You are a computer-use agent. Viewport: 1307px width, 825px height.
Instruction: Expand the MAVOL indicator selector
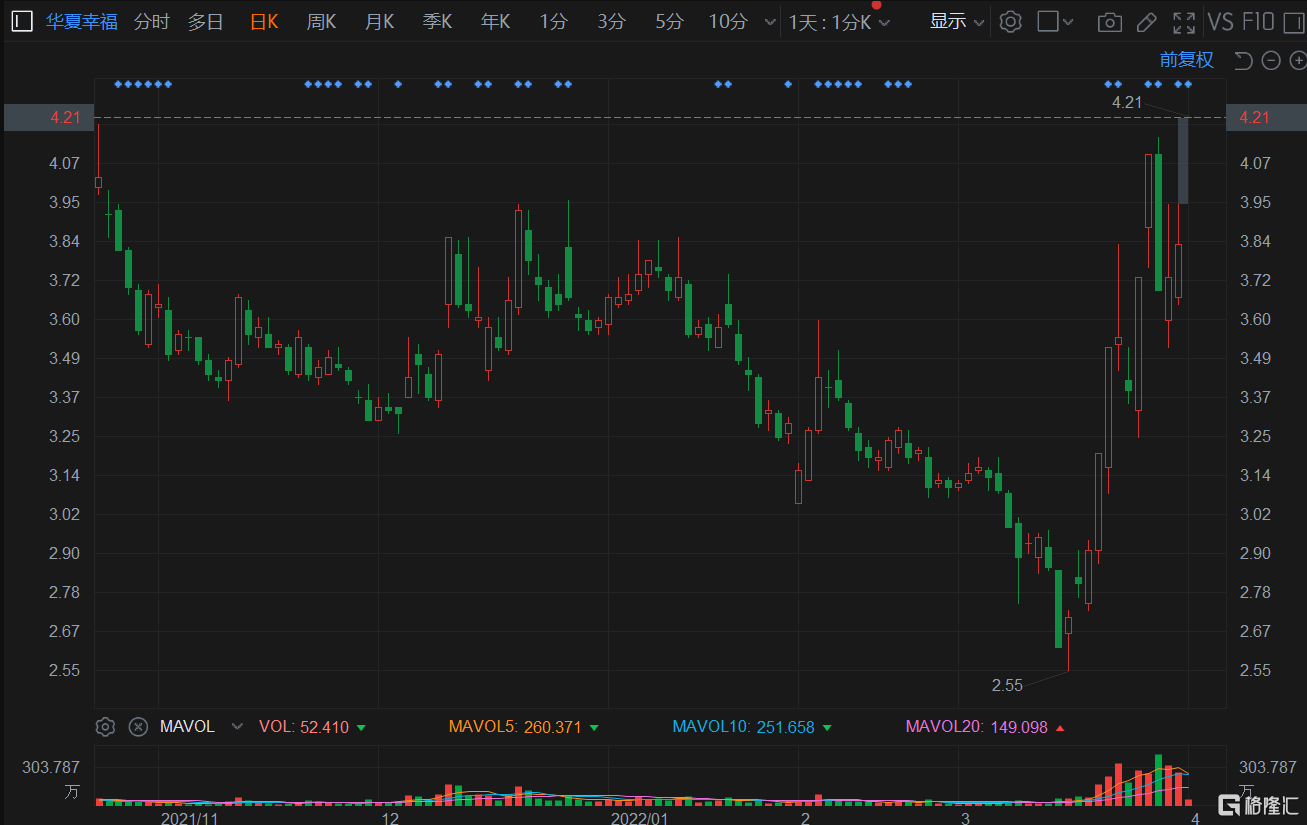click(x=237, y=727)
